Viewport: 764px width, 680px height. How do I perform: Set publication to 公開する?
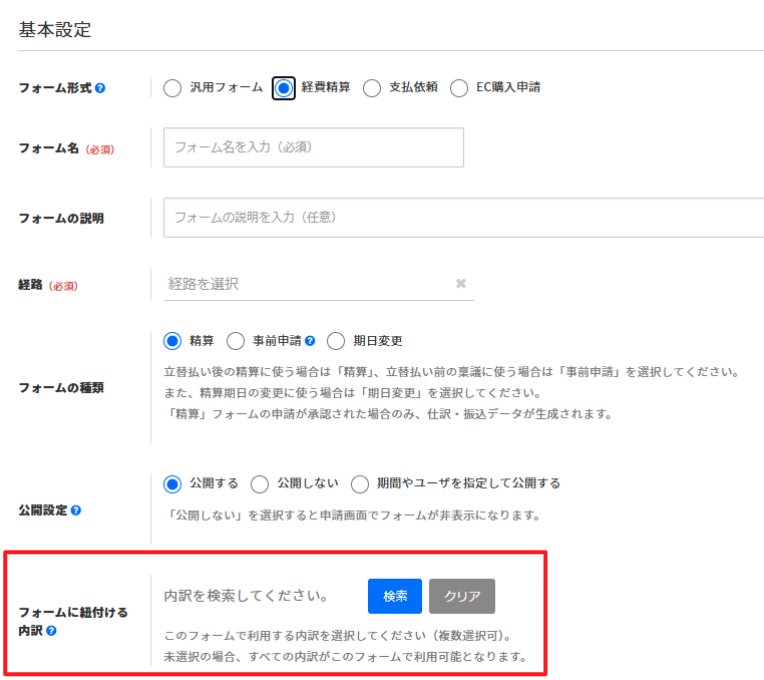pos(172,484)
